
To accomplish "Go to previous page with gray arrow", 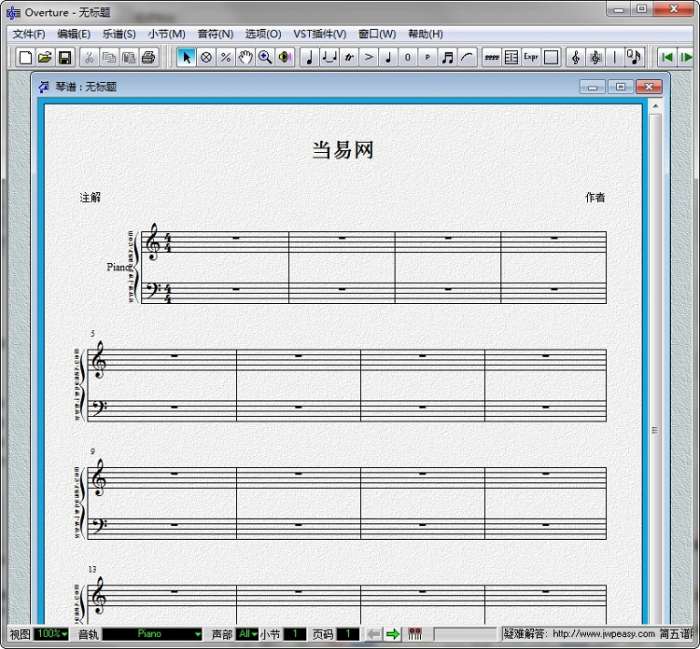I will click(x=374, y=634).
